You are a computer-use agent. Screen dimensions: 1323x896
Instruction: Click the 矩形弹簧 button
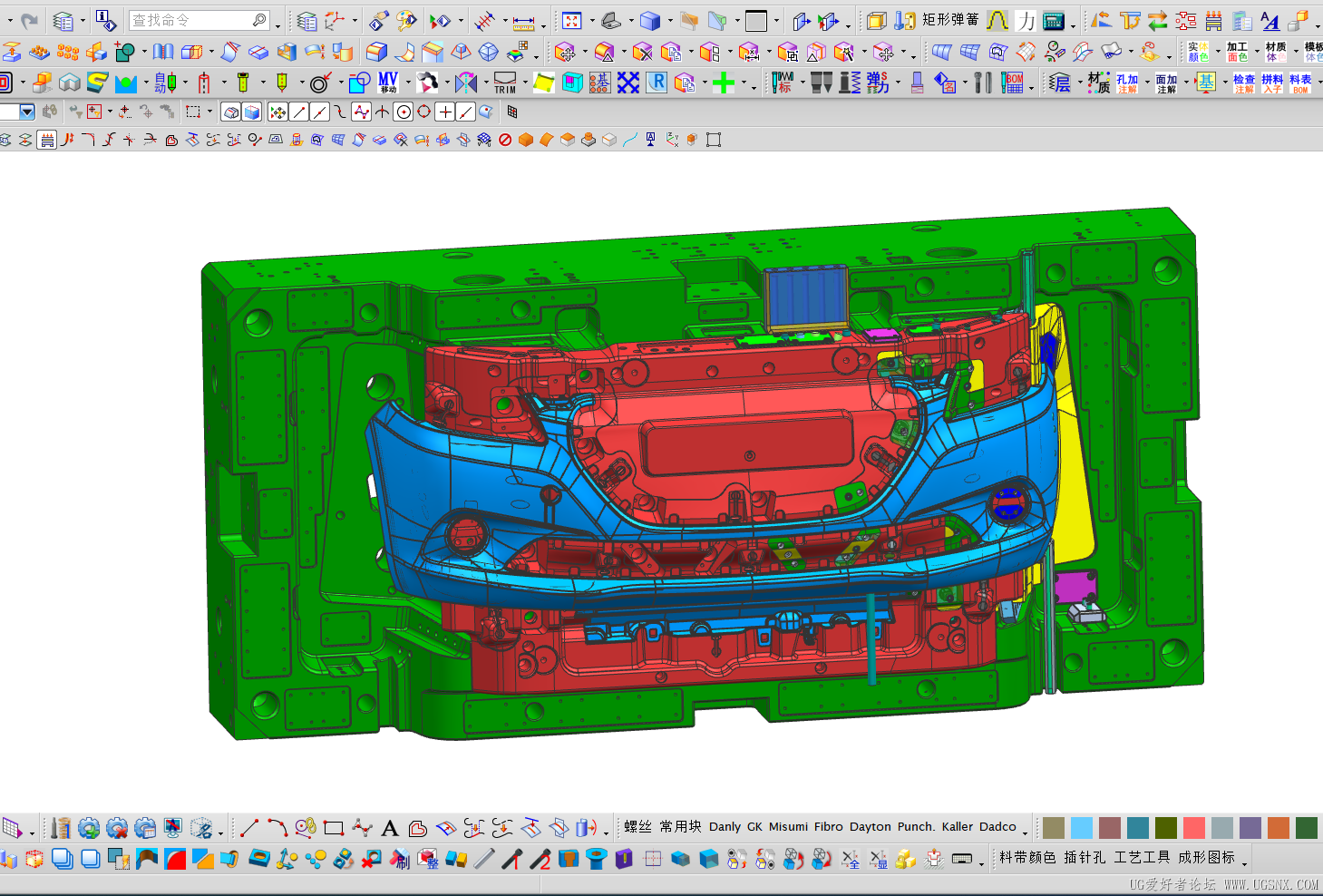[x=950, y=20]
